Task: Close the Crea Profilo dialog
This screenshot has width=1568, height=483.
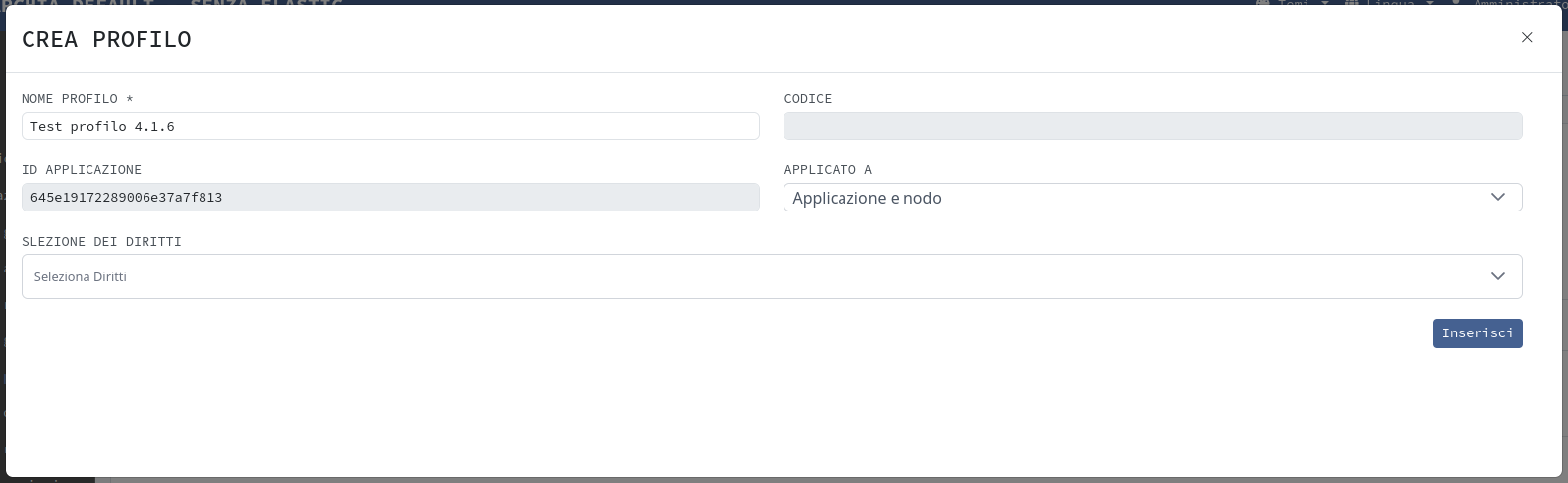Action: point(1527,38)
